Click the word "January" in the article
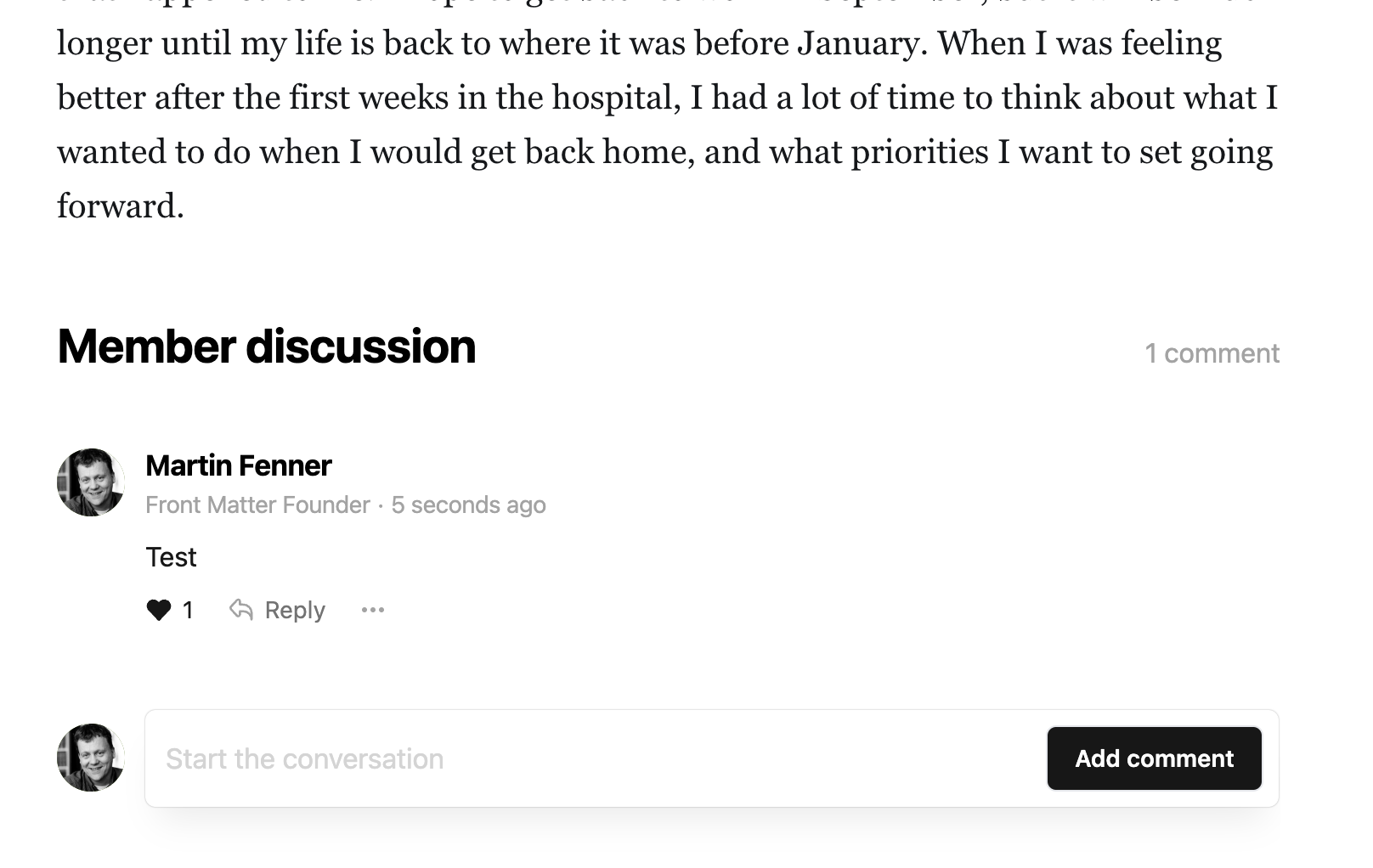This screenshot has height=868, width=1373. [860, 43]
